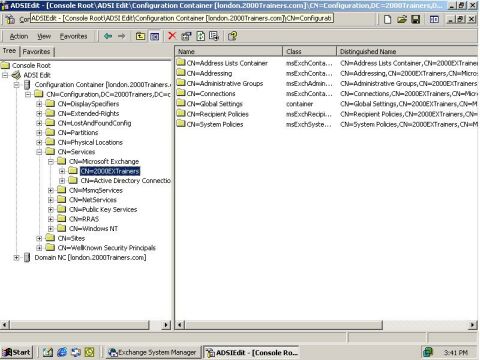Viewport: 480px width, 360px height.
Task: Expand the CN=Extended-Rights node
Action: 39,113
